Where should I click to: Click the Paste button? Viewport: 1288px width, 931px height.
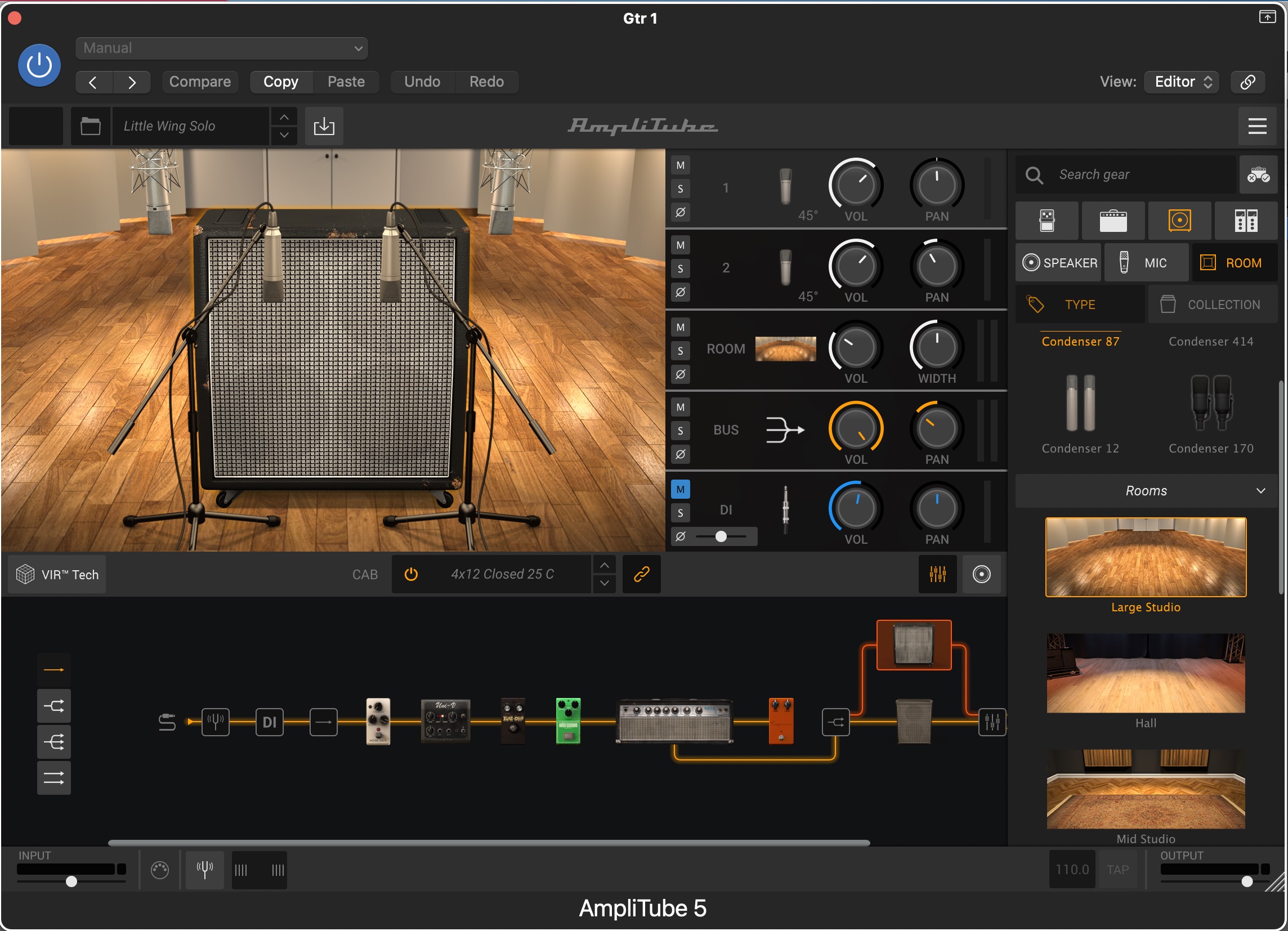click(346, 82)
